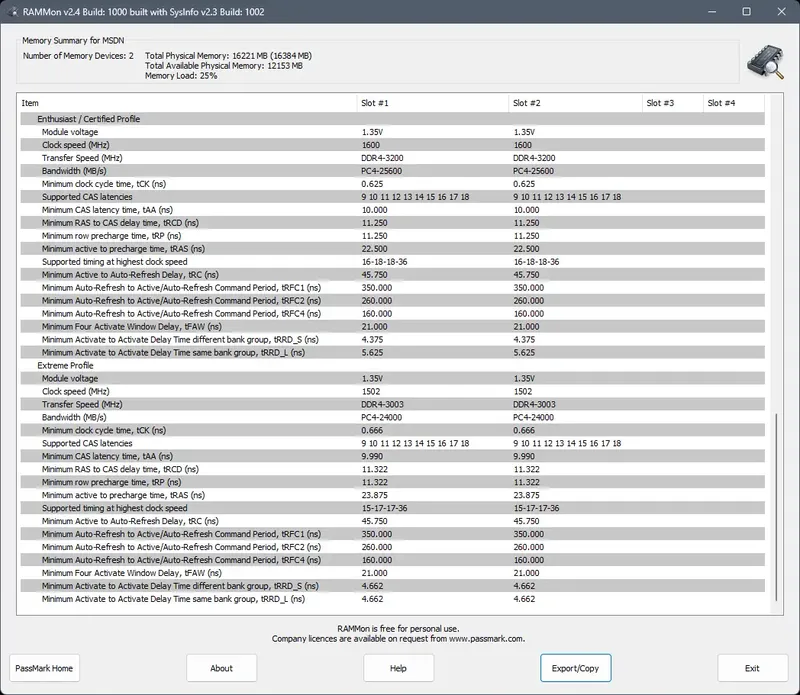Click the memory chip magnifier logo

coord(765,62)
